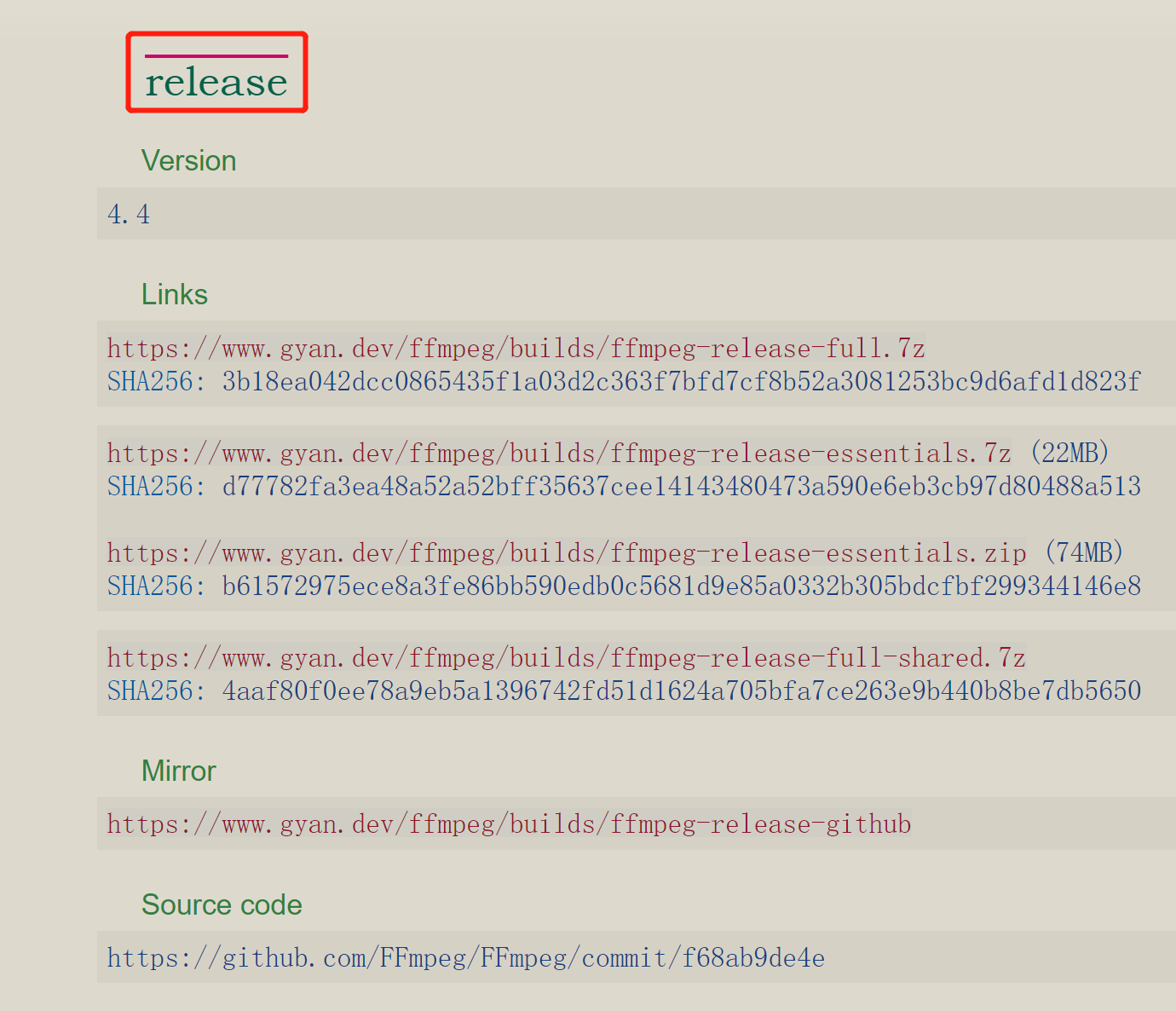Click the version number 4.4
Image resolution: width=1176 pixels, height=1011 pixels.
pyautogui.click(x=129, y=214)
